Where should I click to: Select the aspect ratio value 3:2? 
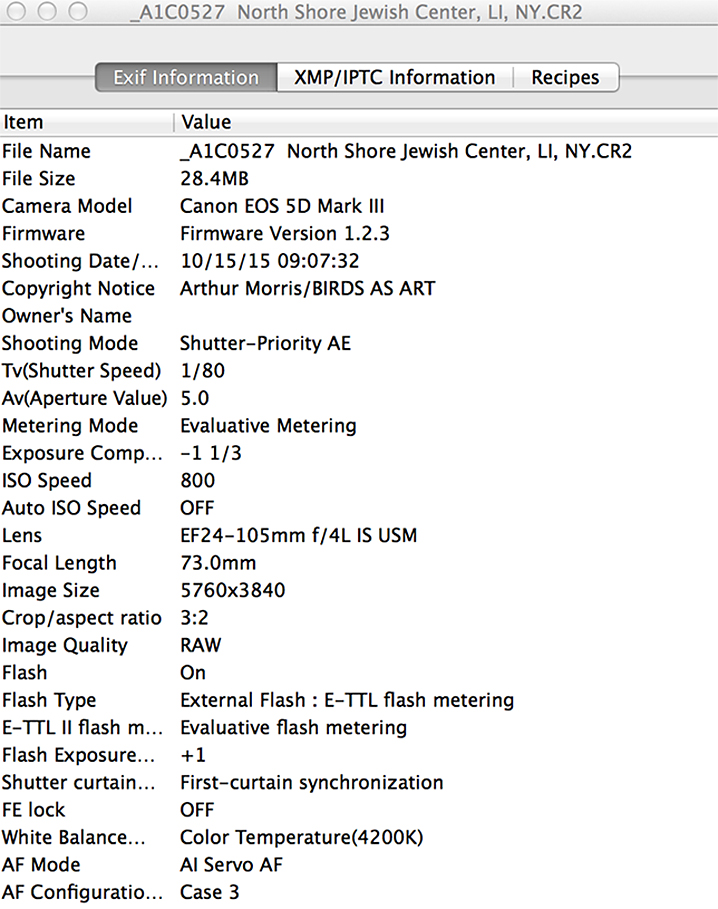coord(194,618)
